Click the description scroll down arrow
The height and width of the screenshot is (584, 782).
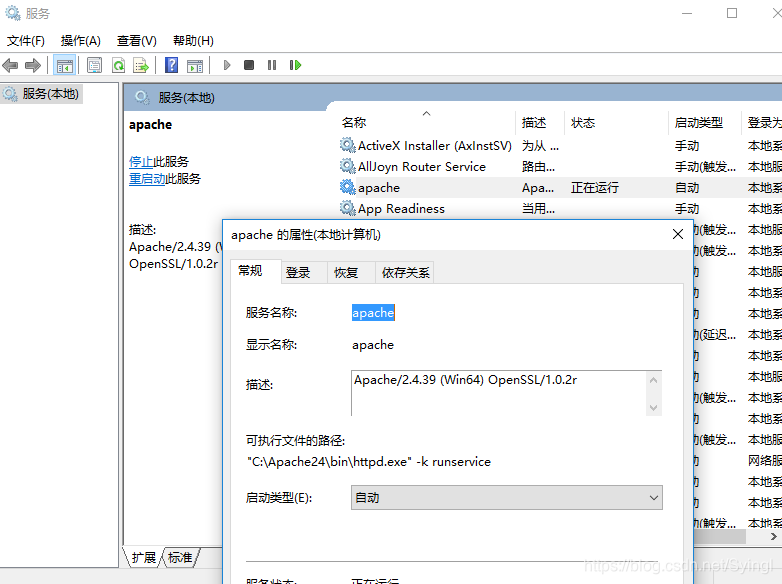[x=653, y=408]
